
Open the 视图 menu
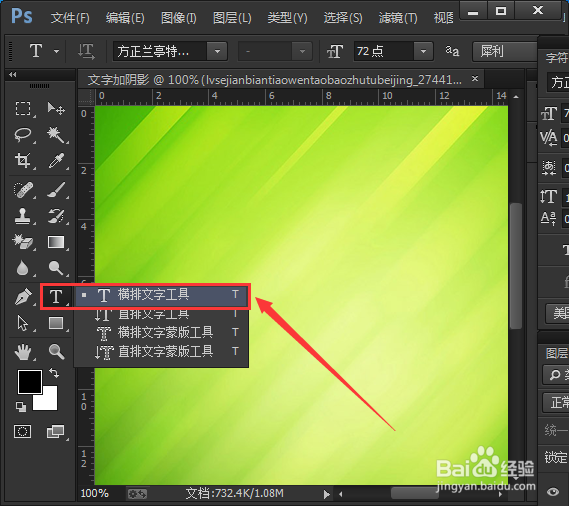click(443, 17)
